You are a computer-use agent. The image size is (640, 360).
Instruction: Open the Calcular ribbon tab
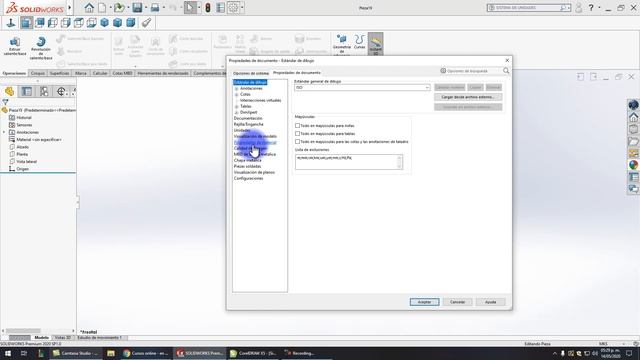click(100, 73)
